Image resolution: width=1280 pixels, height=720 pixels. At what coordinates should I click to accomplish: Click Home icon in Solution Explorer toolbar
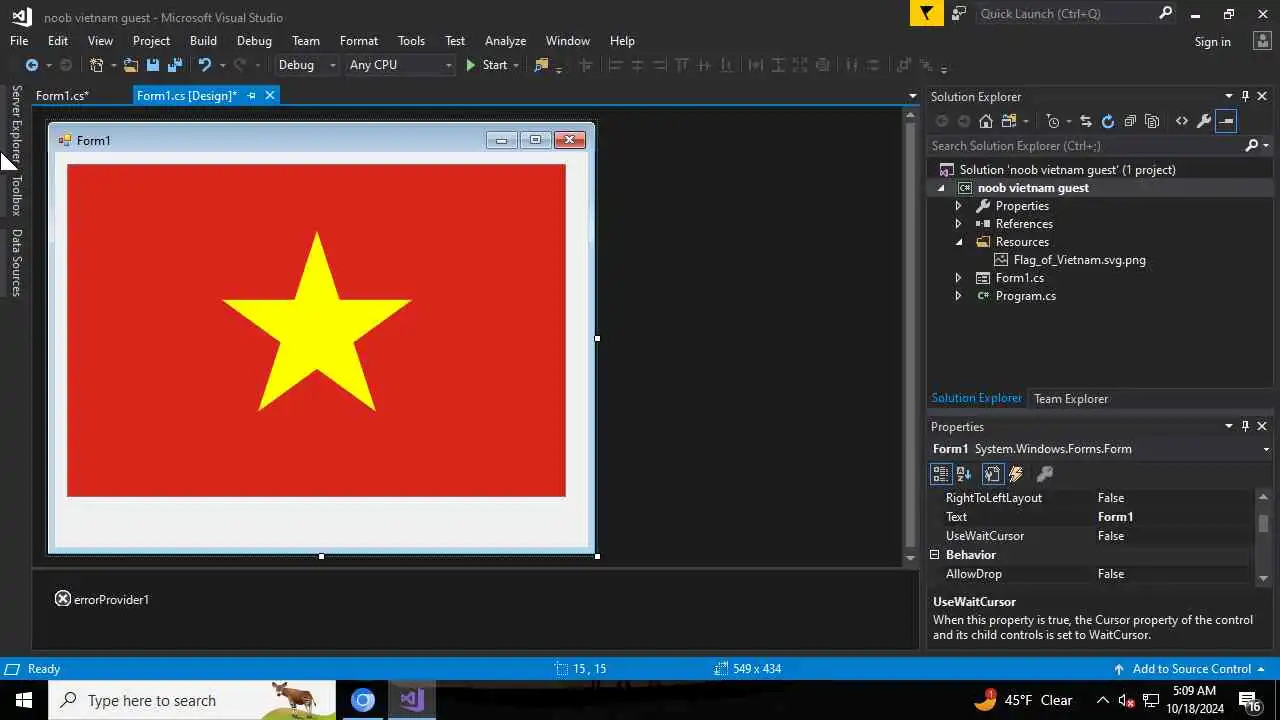click(x=986, y=121)
